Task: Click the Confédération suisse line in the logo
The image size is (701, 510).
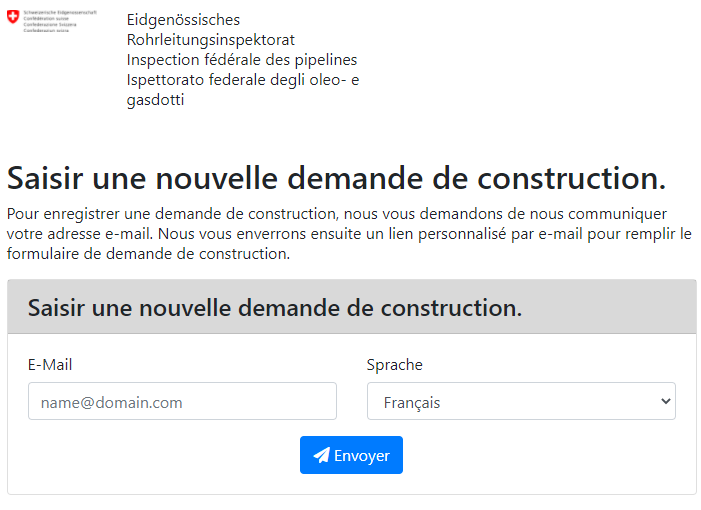Action: tap(46, 19)
